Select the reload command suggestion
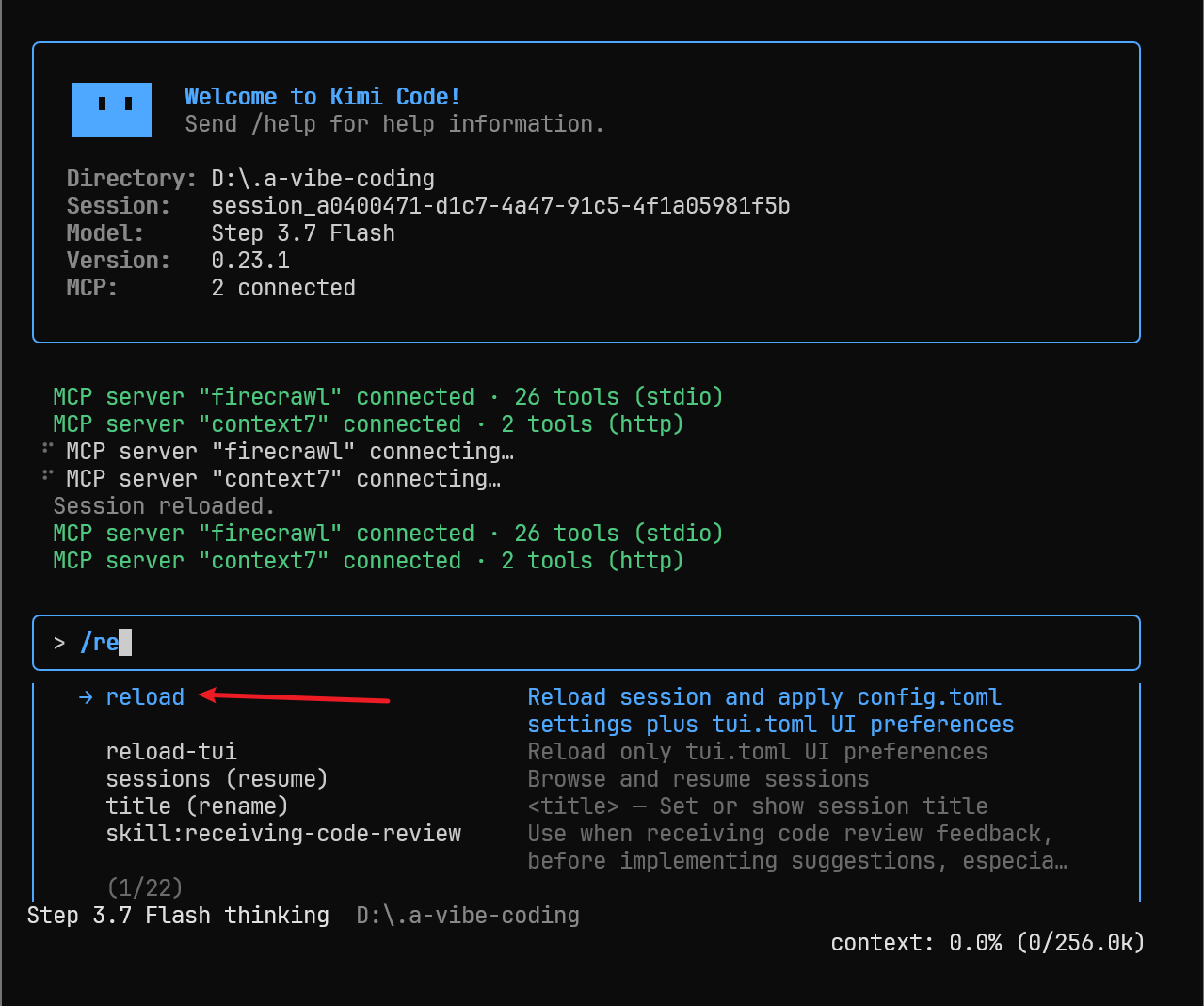Image resolution: width=1204 pixels, height=1006 pixels. click(x=145, y=697)
